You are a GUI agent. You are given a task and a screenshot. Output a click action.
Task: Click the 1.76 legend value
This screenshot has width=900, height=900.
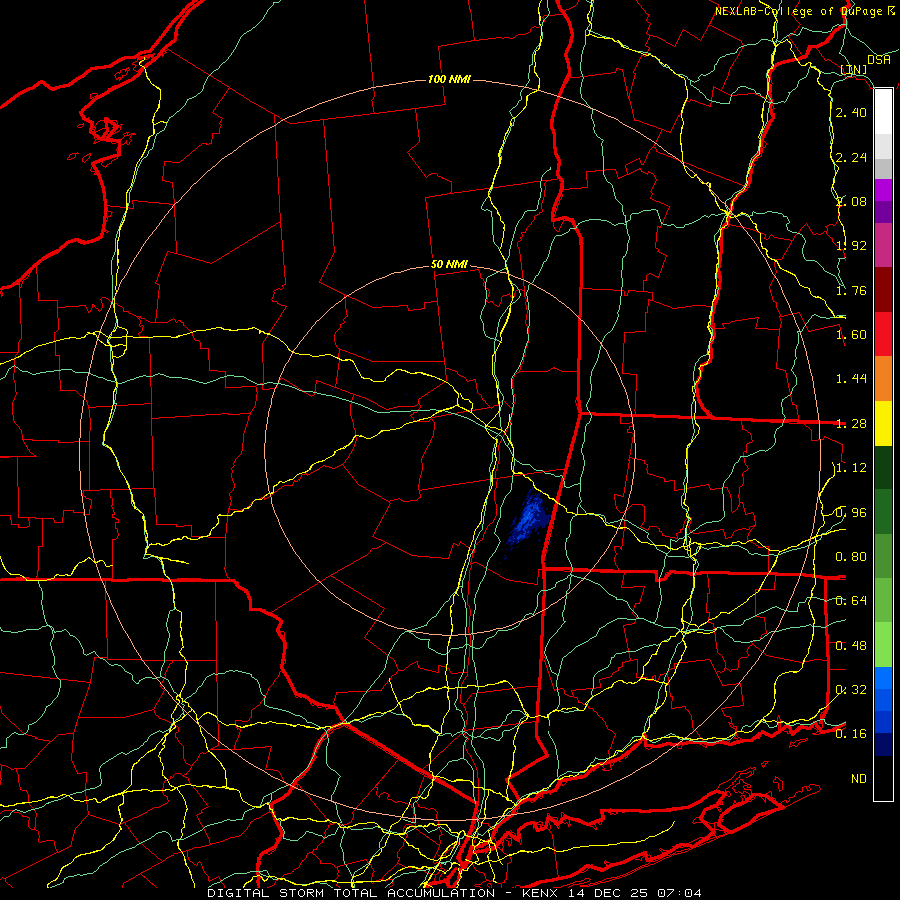(x=851, y=290)
